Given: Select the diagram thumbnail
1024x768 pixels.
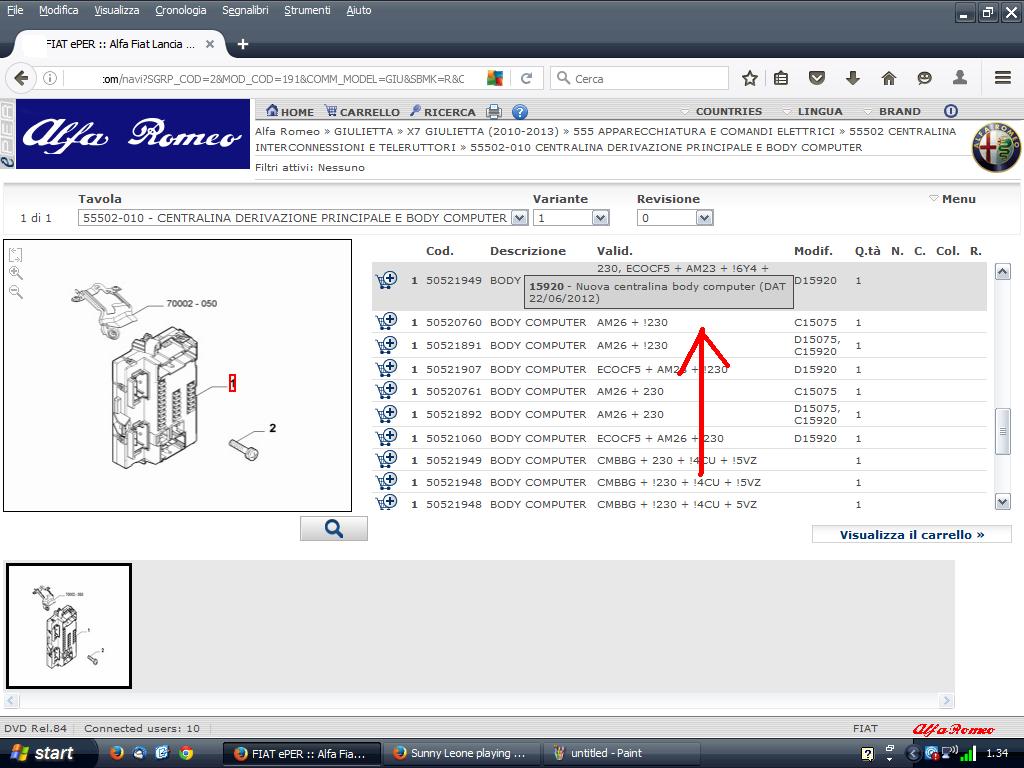Looking at the screenshot, I should (x=69, y=626).
